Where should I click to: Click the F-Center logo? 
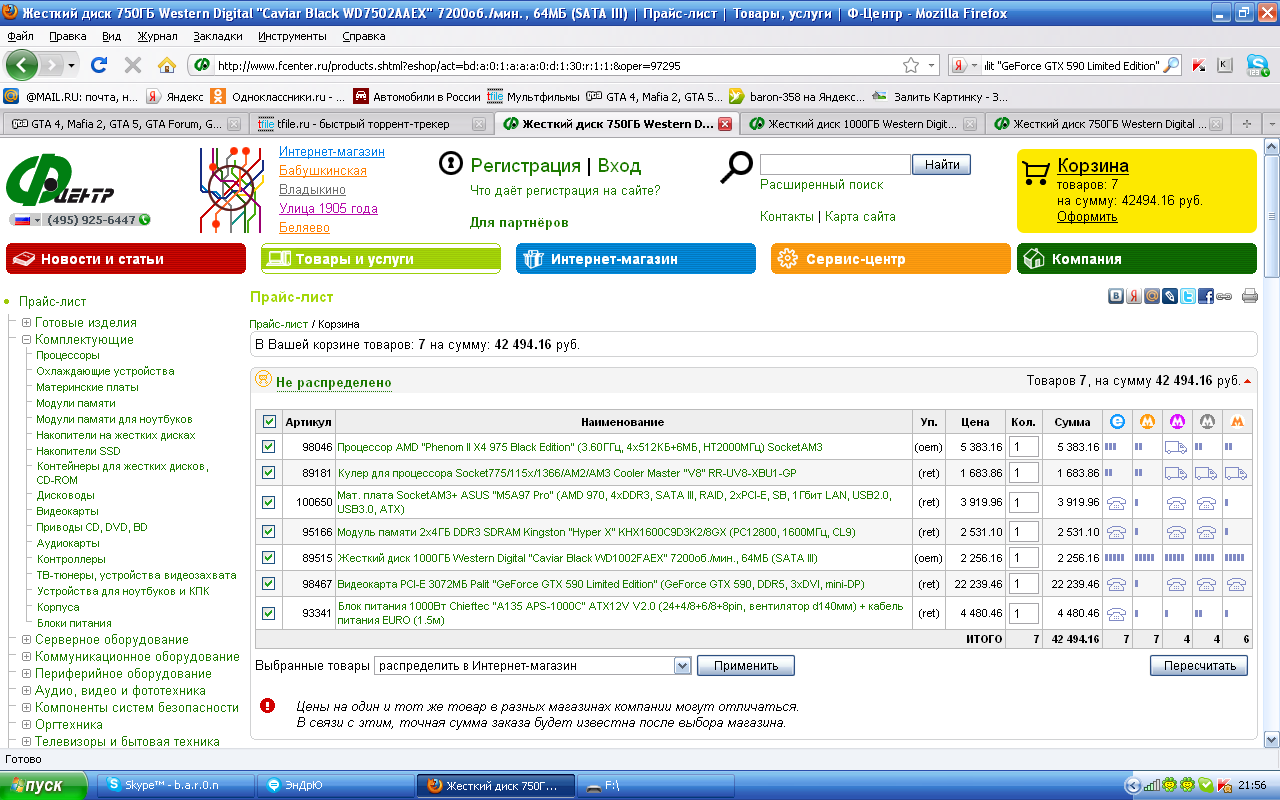[x=62, y=182]
